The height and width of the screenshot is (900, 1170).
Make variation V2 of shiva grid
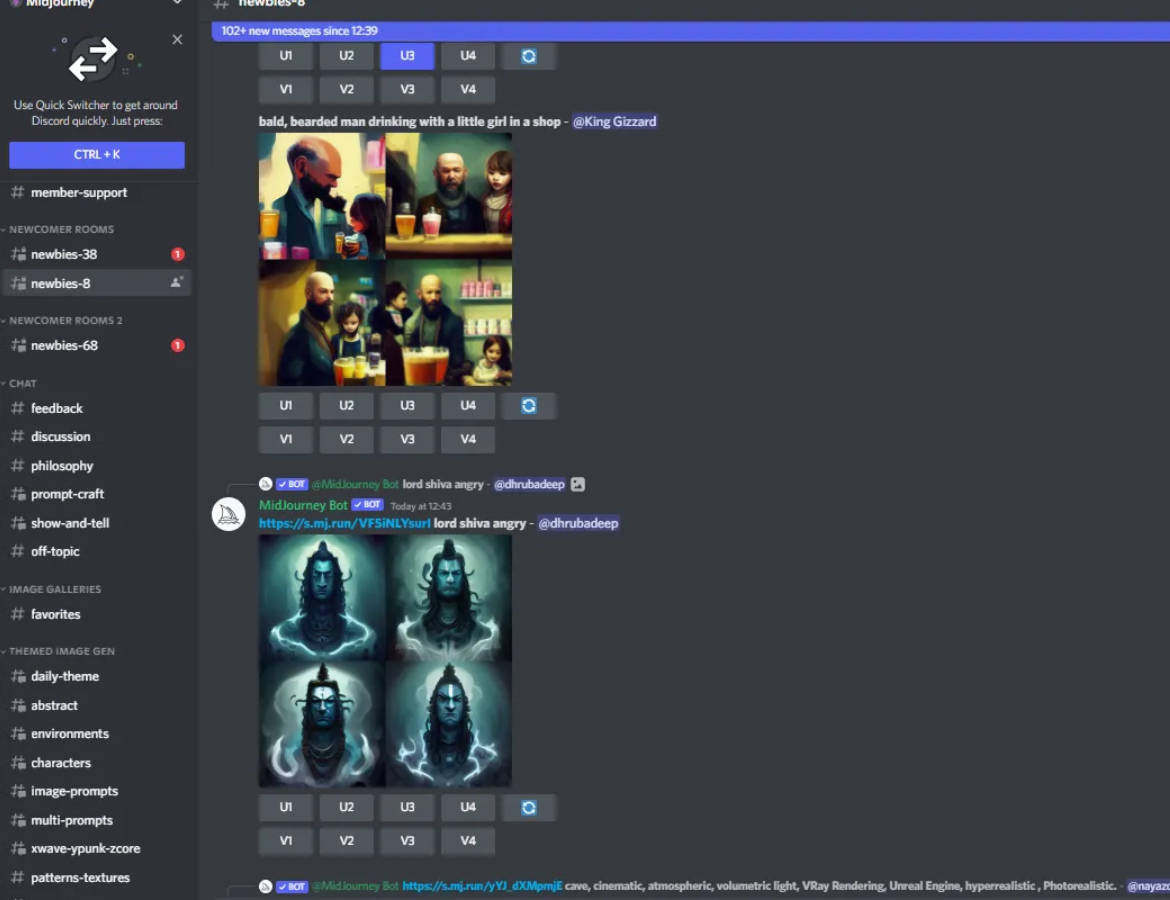[x=346, y=841]
